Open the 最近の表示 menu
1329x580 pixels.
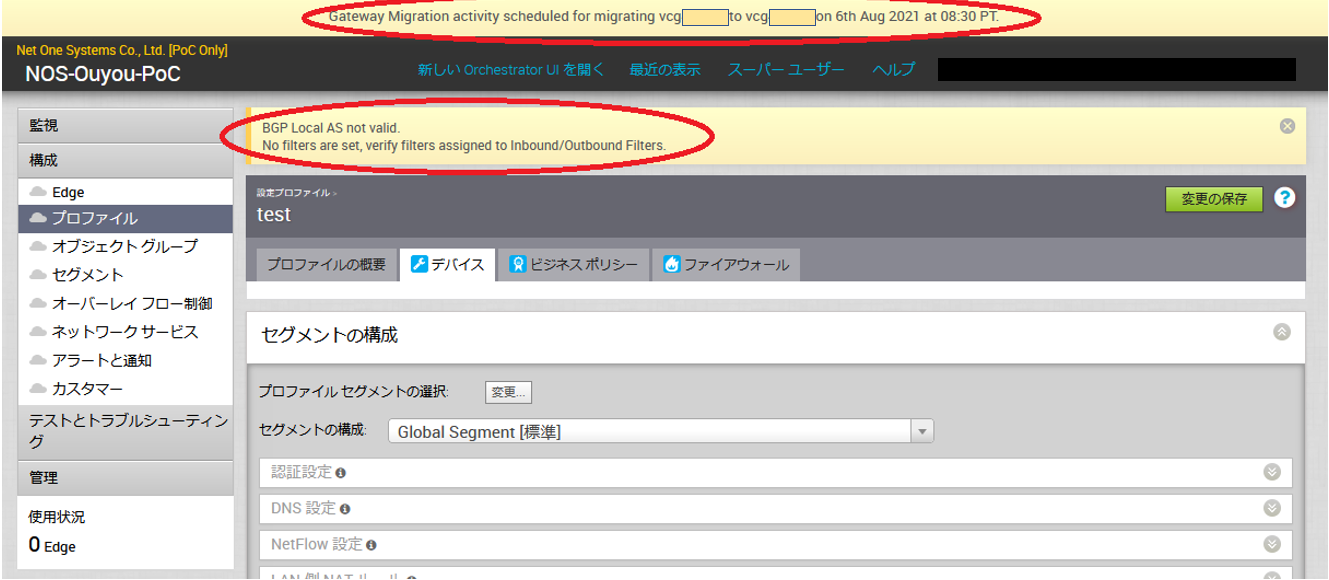pos(665,70)
